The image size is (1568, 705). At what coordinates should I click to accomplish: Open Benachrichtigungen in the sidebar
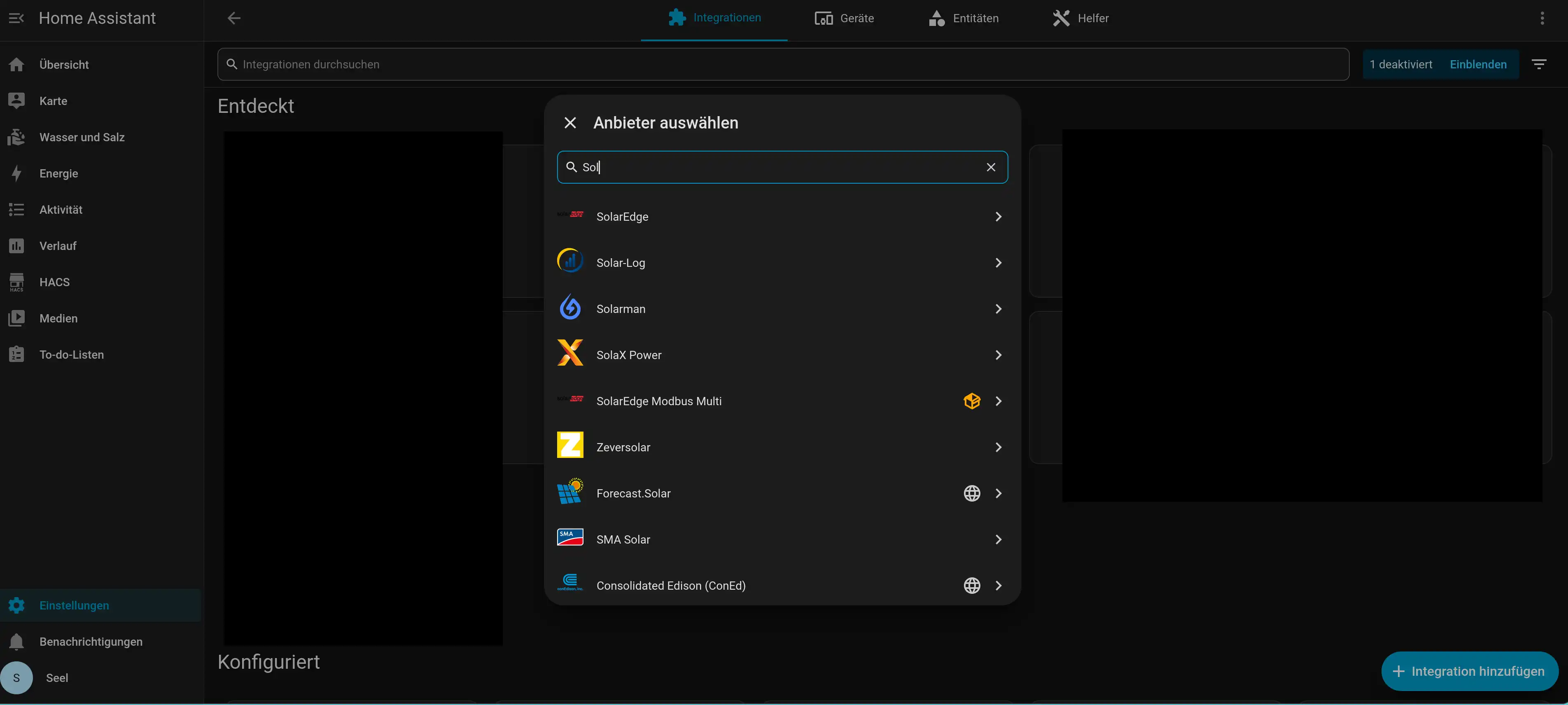[100, 642]
